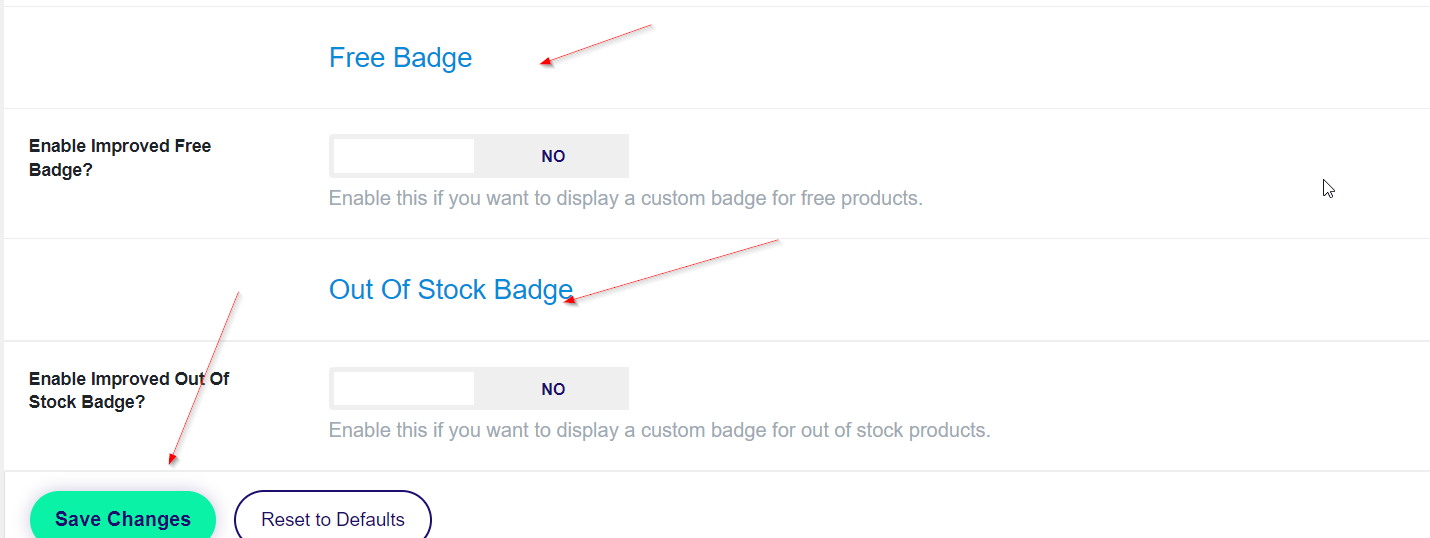Click the red arrow pointing at Out Of Stock Badge
Image resolution: width=1430 pixels, height=538 pixels.
click(x=672, y=270)
